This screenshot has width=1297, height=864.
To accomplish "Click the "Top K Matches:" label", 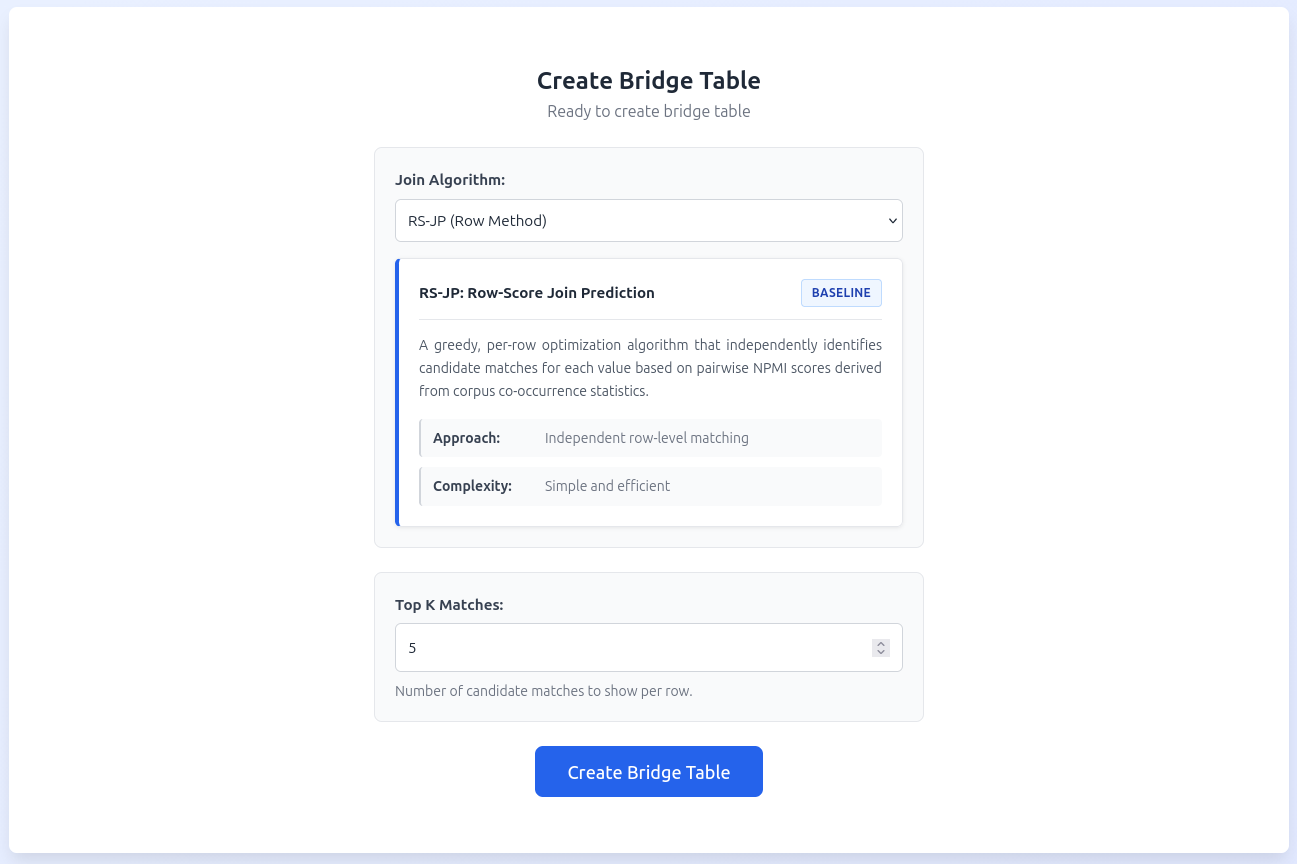I will [x=449, y=605].
